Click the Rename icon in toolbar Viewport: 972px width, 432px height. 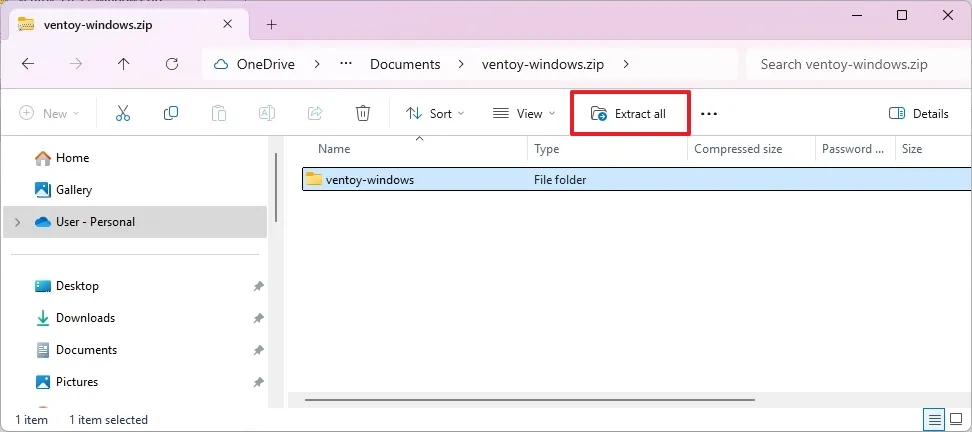(267, 113)
